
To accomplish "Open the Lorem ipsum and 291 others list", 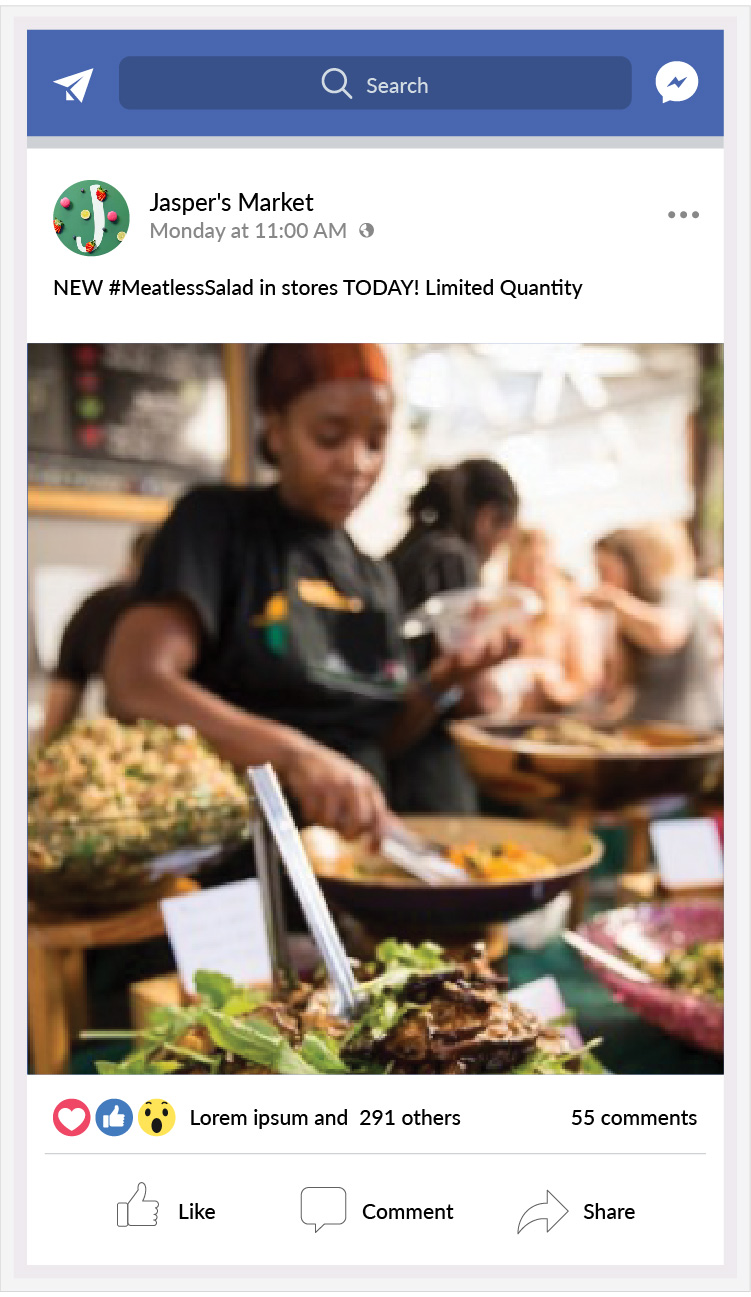I will 325,1118.
